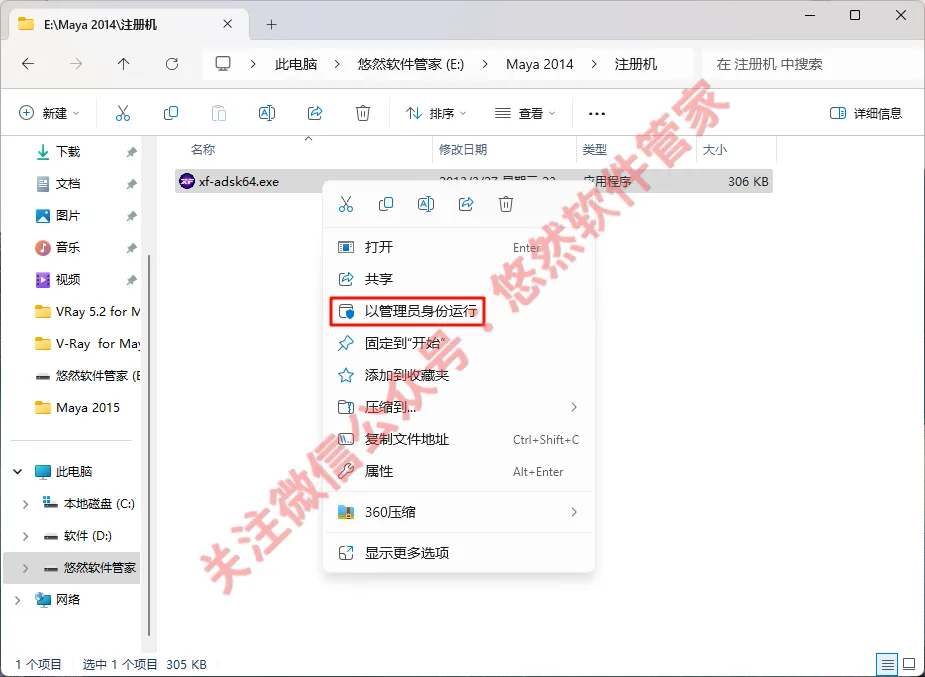
Task: Open 属性 from the context menu
Action: click(x=459, y=471)
